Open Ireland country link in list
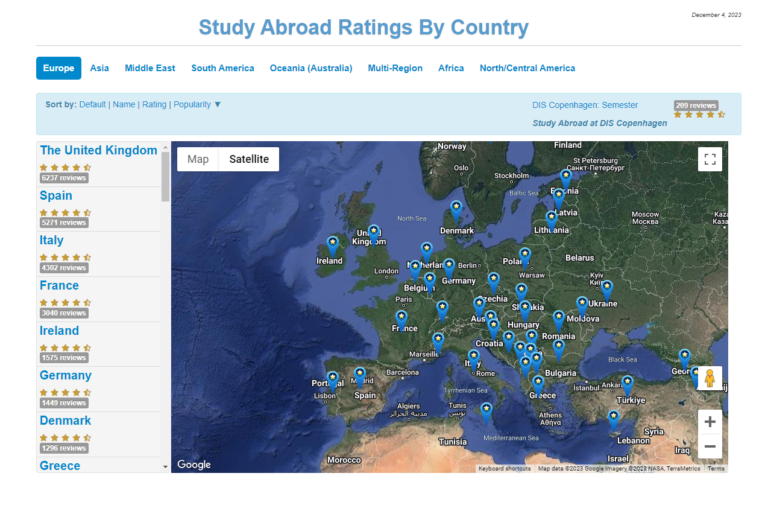The height and width of the screenshot is (520, 768). pyautogui.click(x=59, y=331)
